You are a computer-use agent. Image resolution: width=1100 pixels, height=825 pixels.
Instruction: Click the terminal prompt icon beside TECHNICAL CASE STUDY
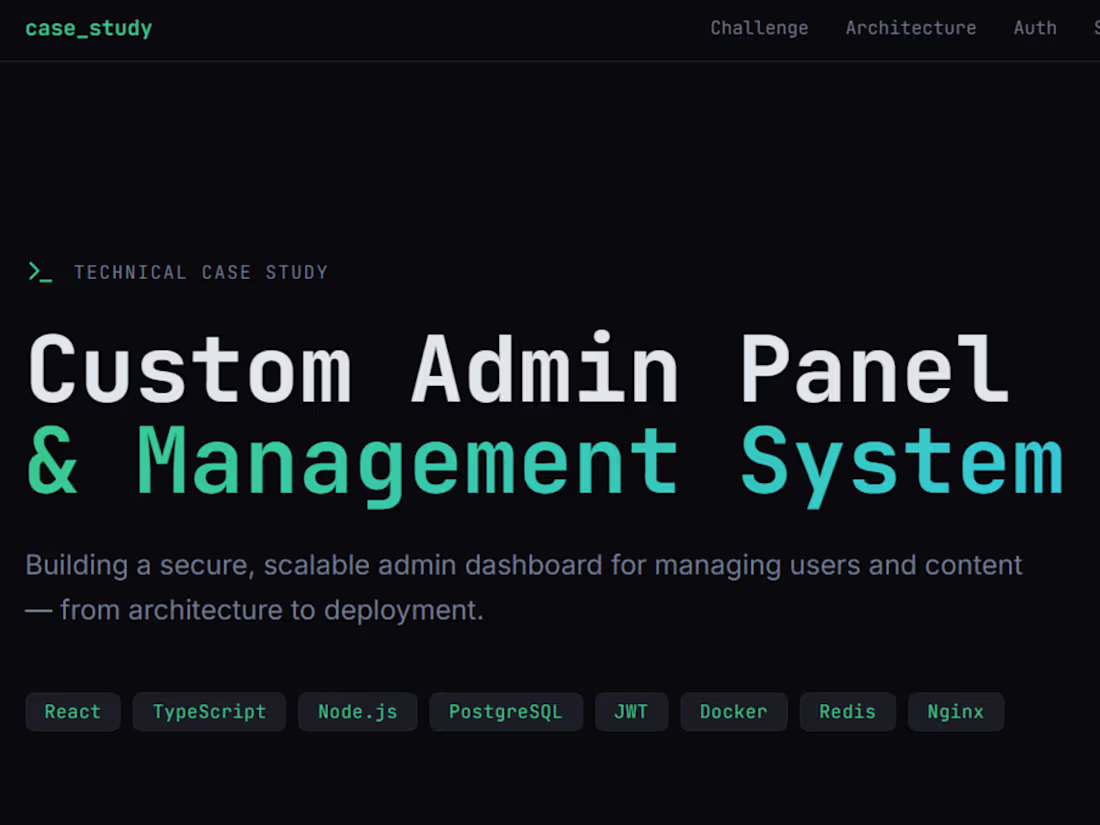pyautogui.click(x=40, y=270)
